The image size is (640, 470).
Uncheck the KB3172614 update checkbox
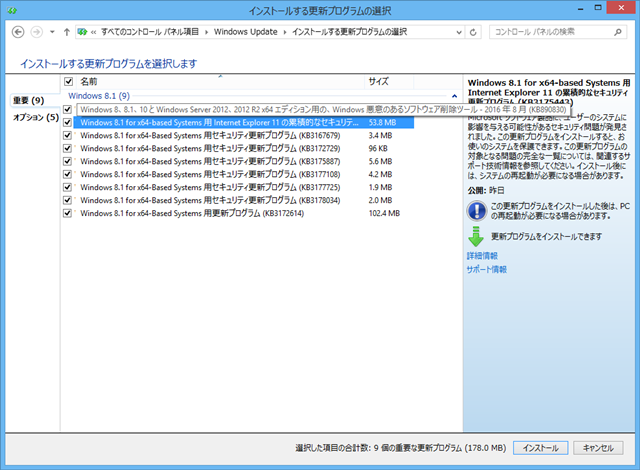pyautogui.click(x=67, y=213)
